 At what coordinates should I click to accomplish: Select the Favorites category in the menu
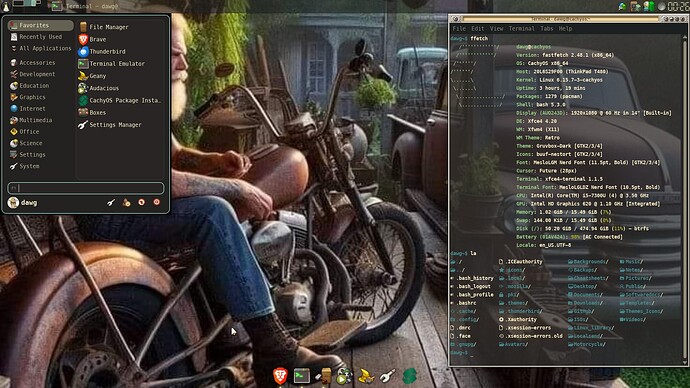point(41,26)
